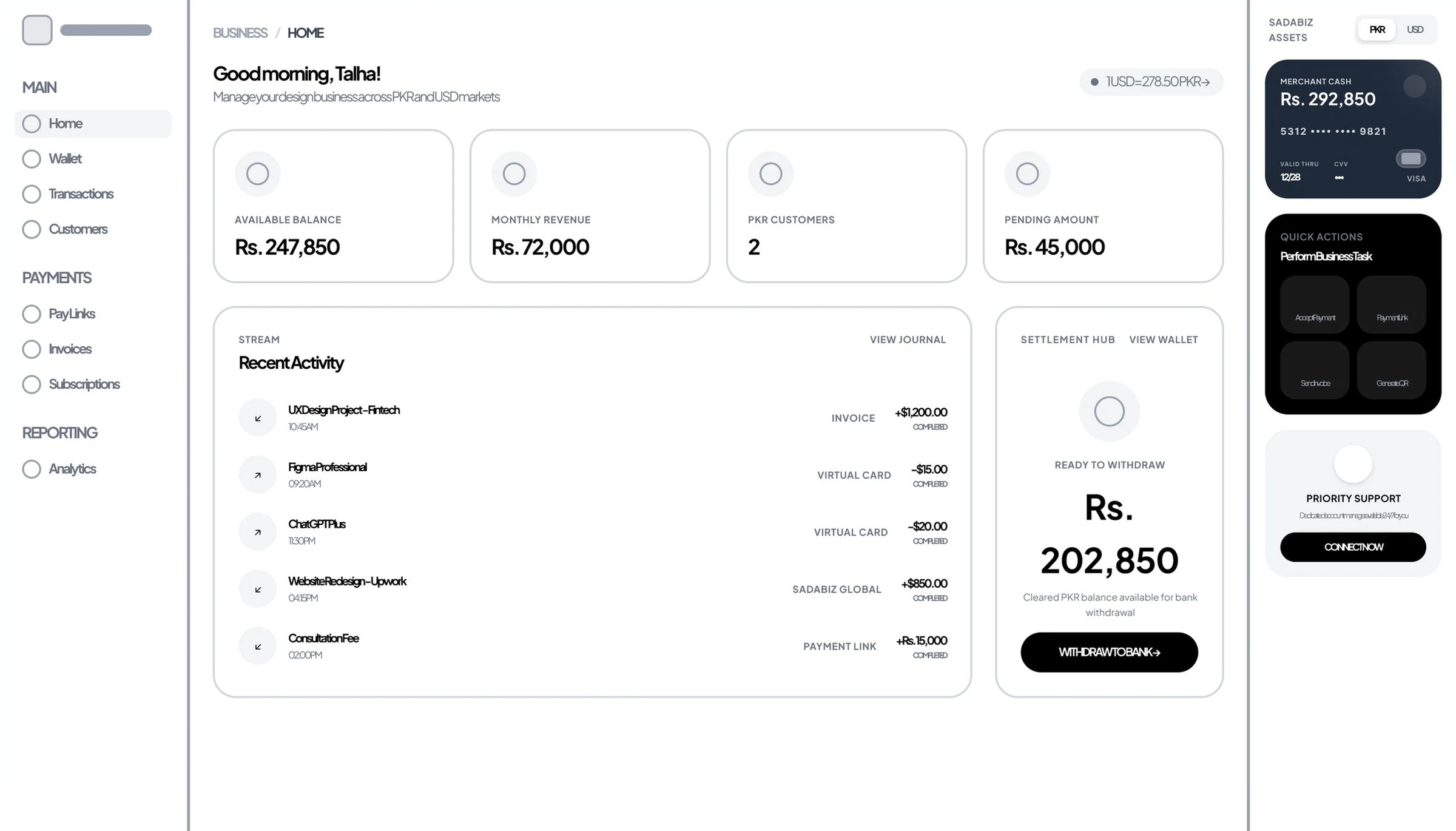Click the +$1,200.00 invoice amount
The image size is (1456, 831).
pyautogui.click(x=921, y=412)
